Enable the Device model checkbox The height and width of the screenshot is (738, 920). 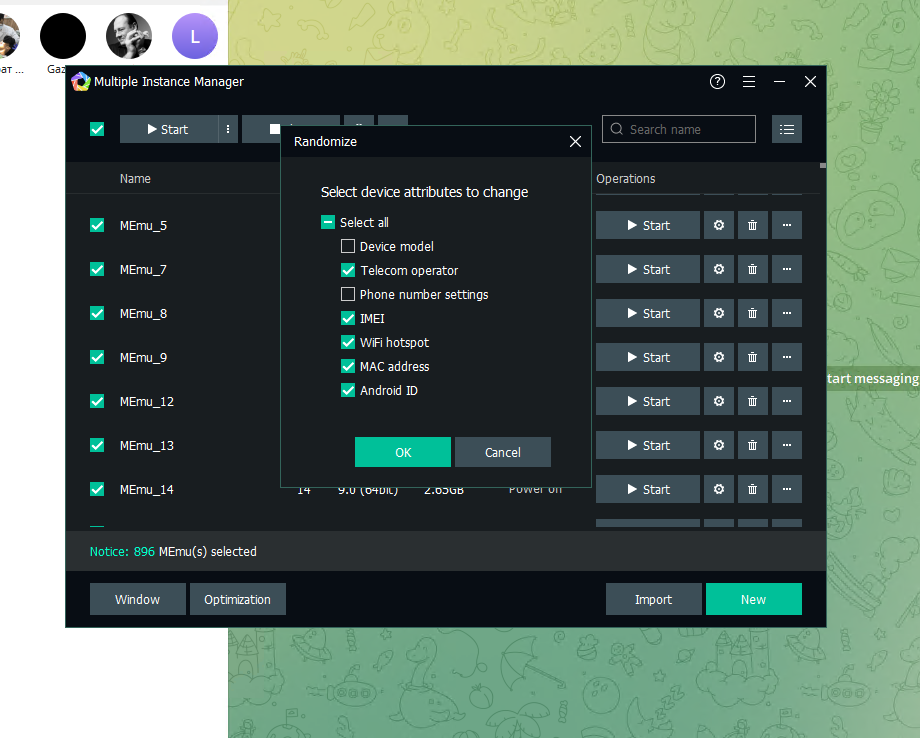pyautogui.click(x=348, y=246)
